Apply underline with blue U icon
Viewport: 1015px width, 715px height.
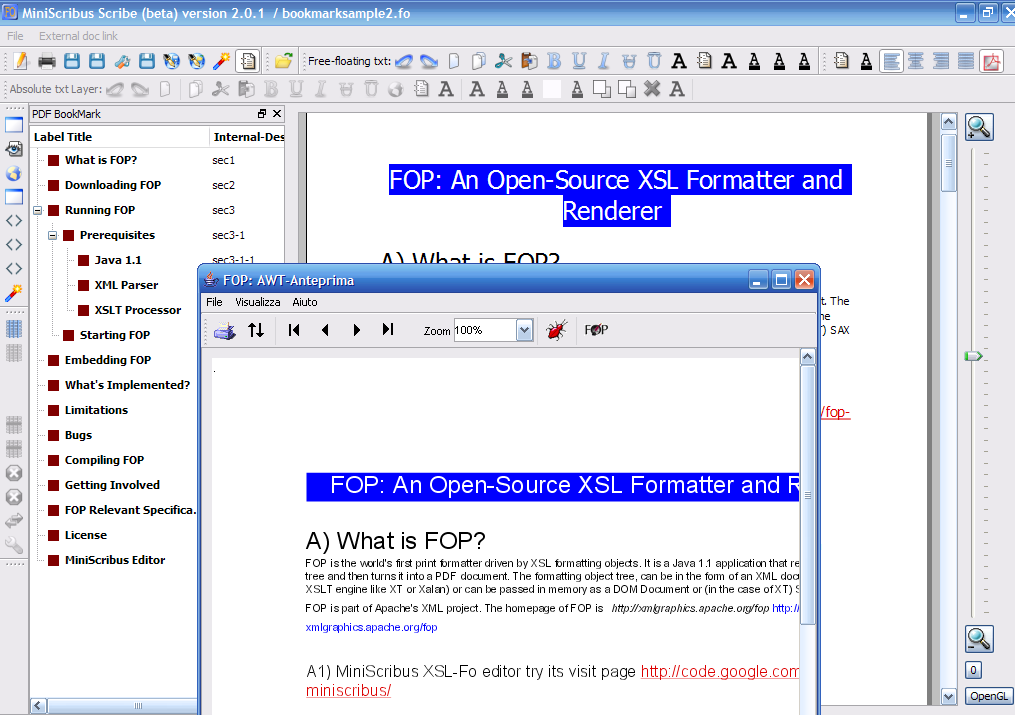[x=579, y=61]
